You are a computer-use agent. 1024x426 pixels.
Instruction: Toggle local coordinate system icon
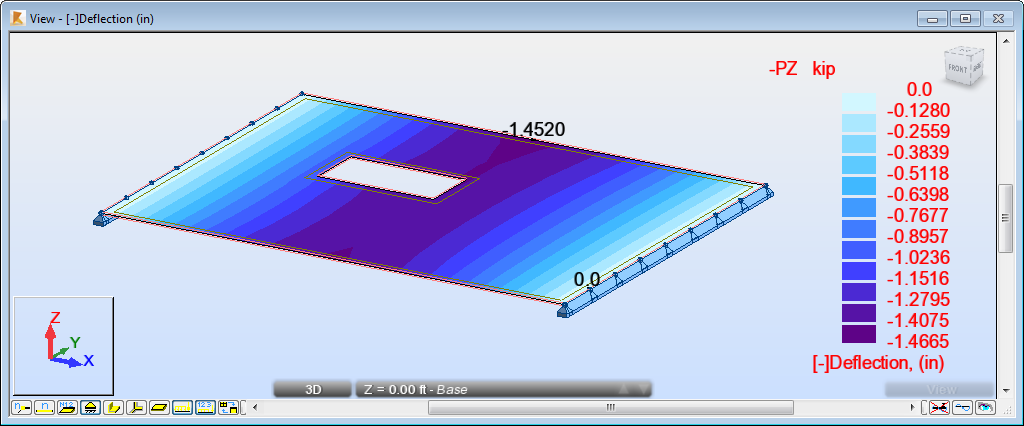136,408
